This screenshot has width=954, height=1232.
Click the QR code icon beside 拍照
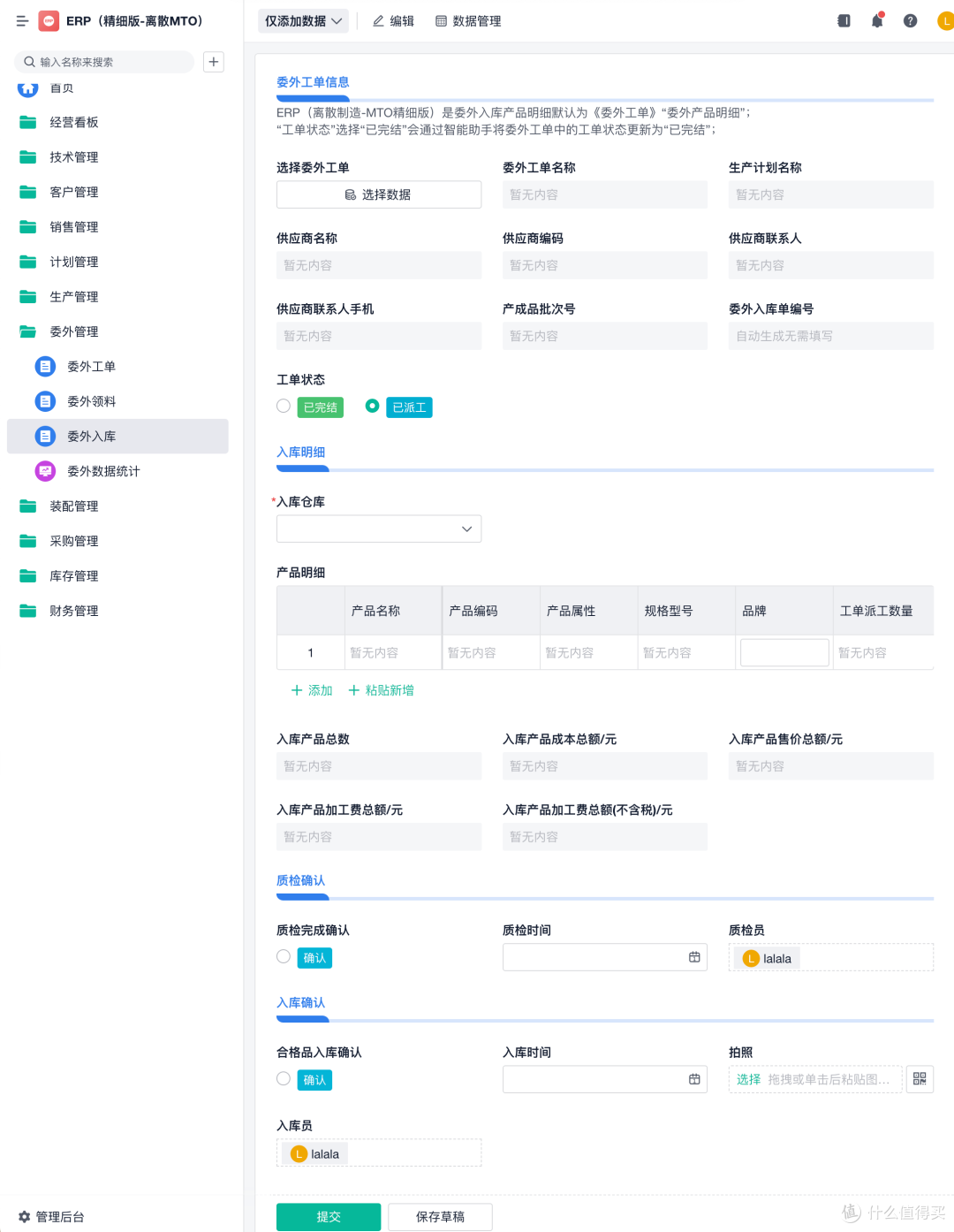920,1079
